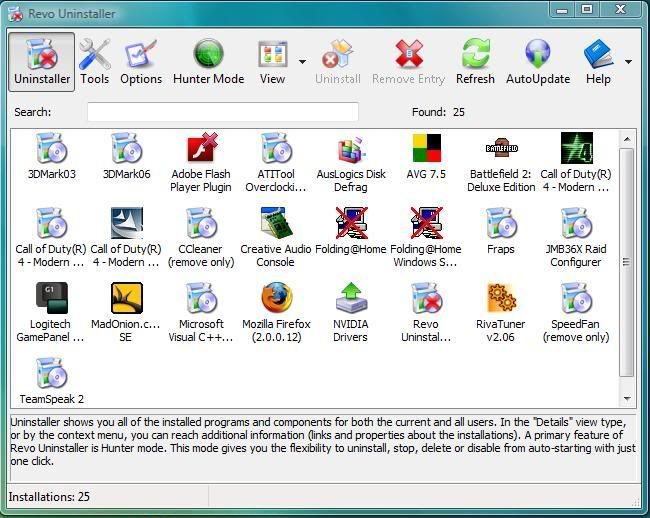Screen dimensions: 650x518
Task: Select Adobe Flash Player Plugin icon
Action: pyautogui.click(x=201, y=148)
